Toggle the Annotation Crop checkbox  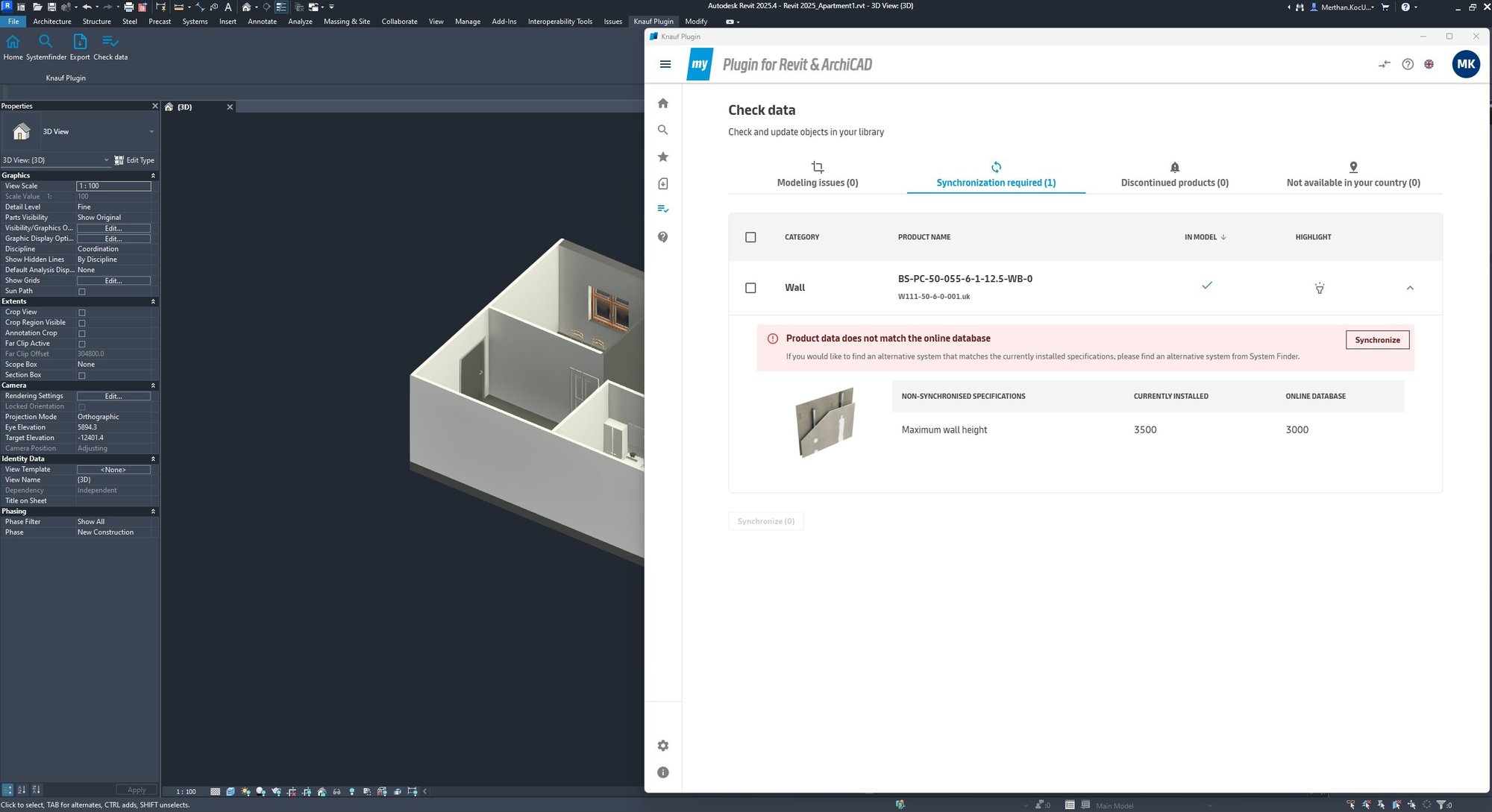pos(82,333)
